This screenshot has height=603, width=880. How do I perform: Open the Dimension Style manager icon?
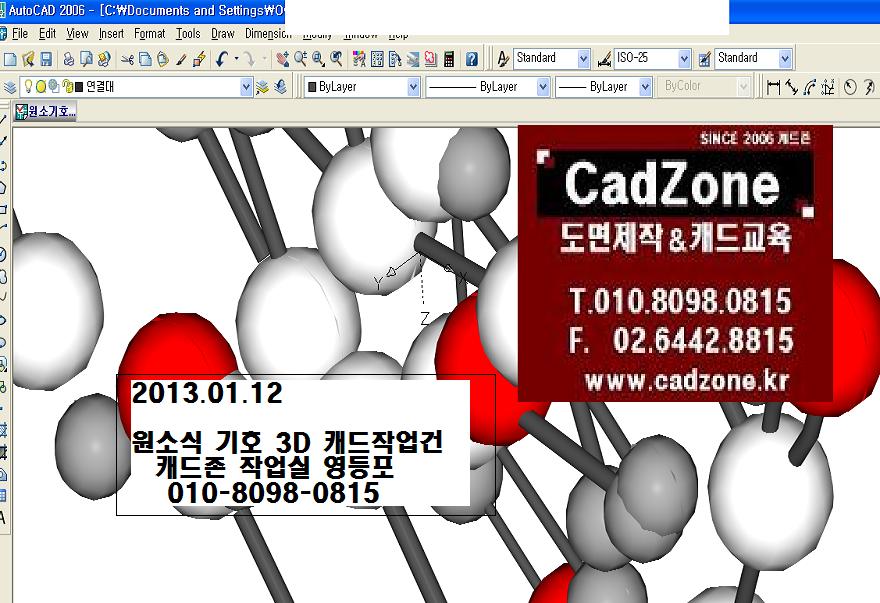coord(604,58)
